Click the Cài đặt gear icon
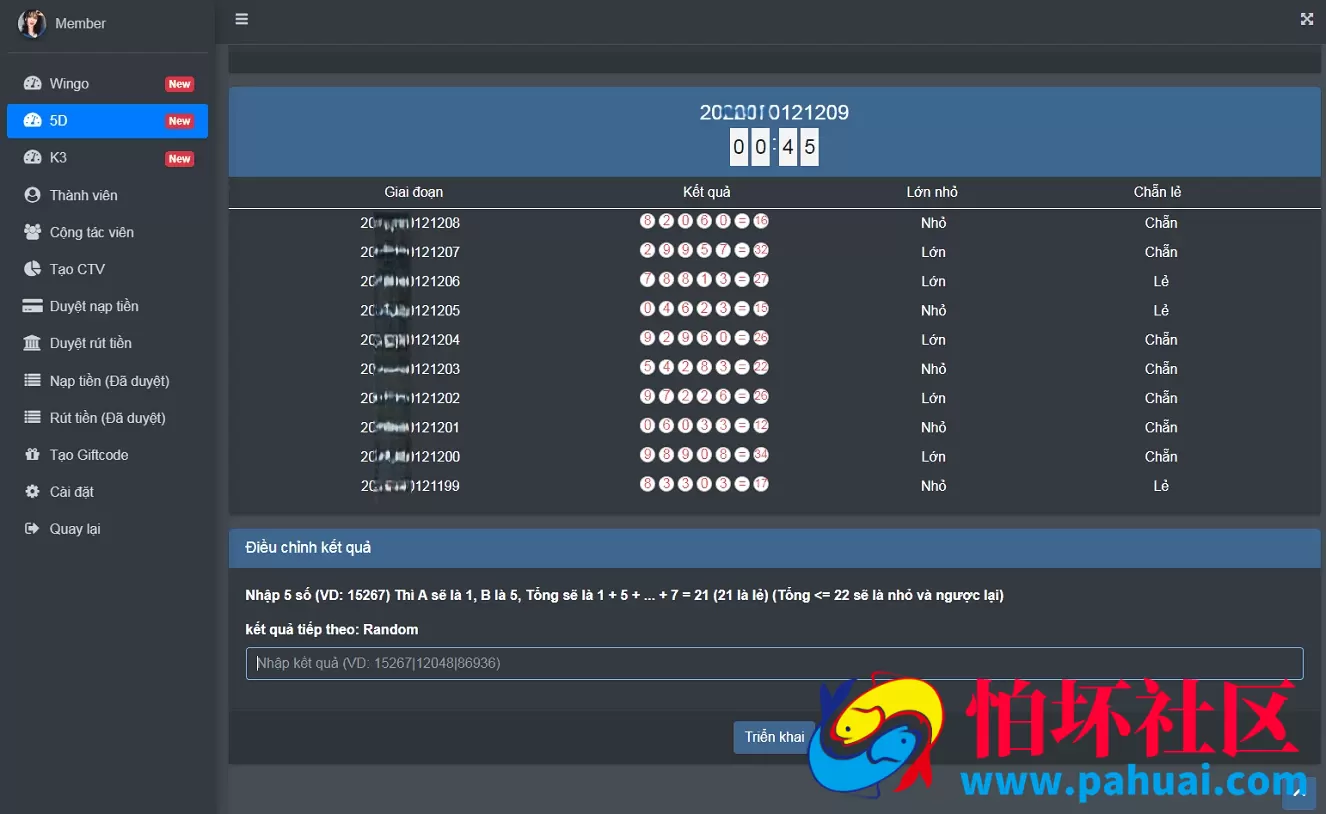 [32, 492]
